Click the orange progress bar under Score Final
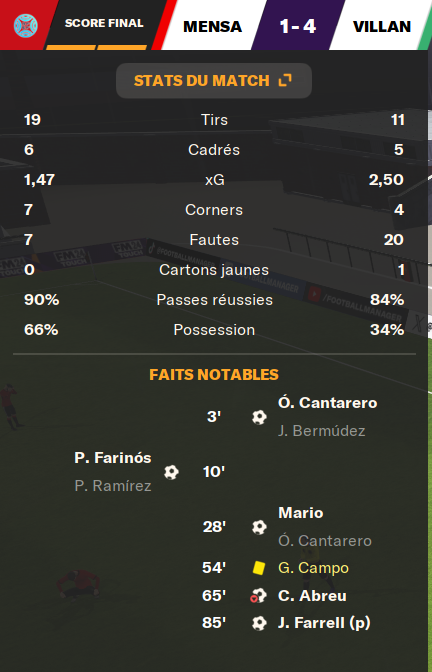This screenshot has width=432, height=672. [x=96, y=48]
